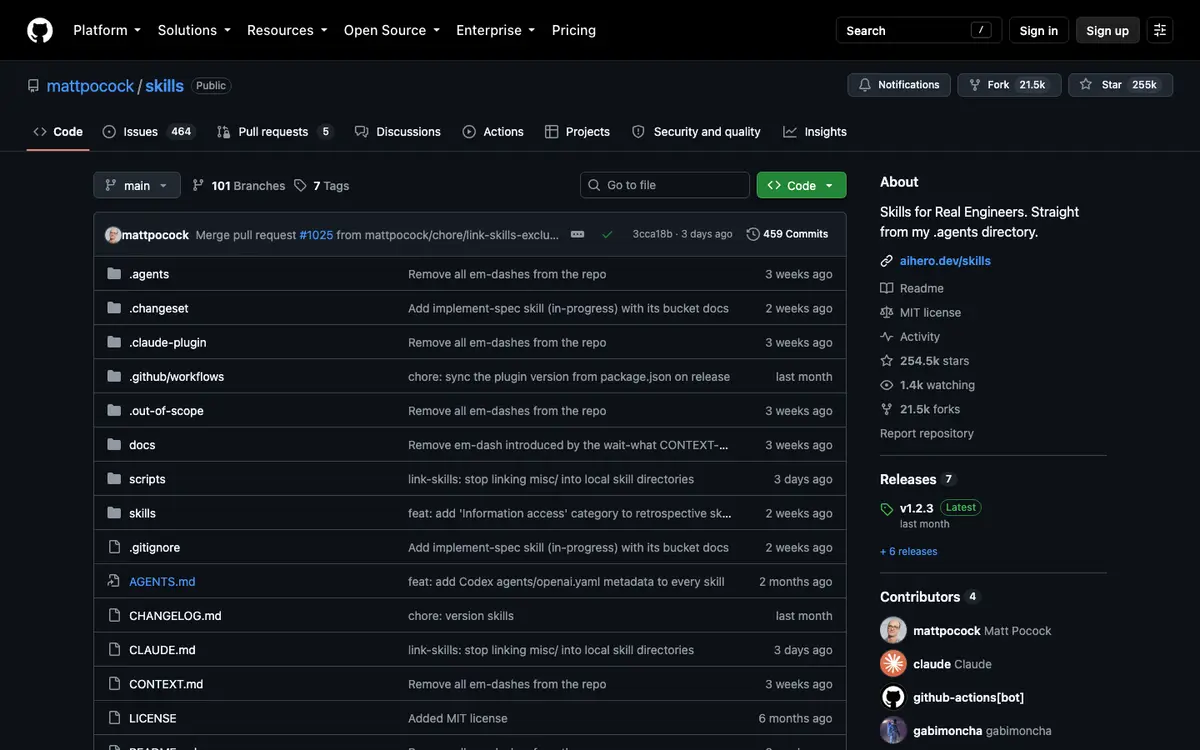The width and height of the screenshot is (1200, 750).
Task: Open the CLAUDE.md file
Action: (162, 650)
